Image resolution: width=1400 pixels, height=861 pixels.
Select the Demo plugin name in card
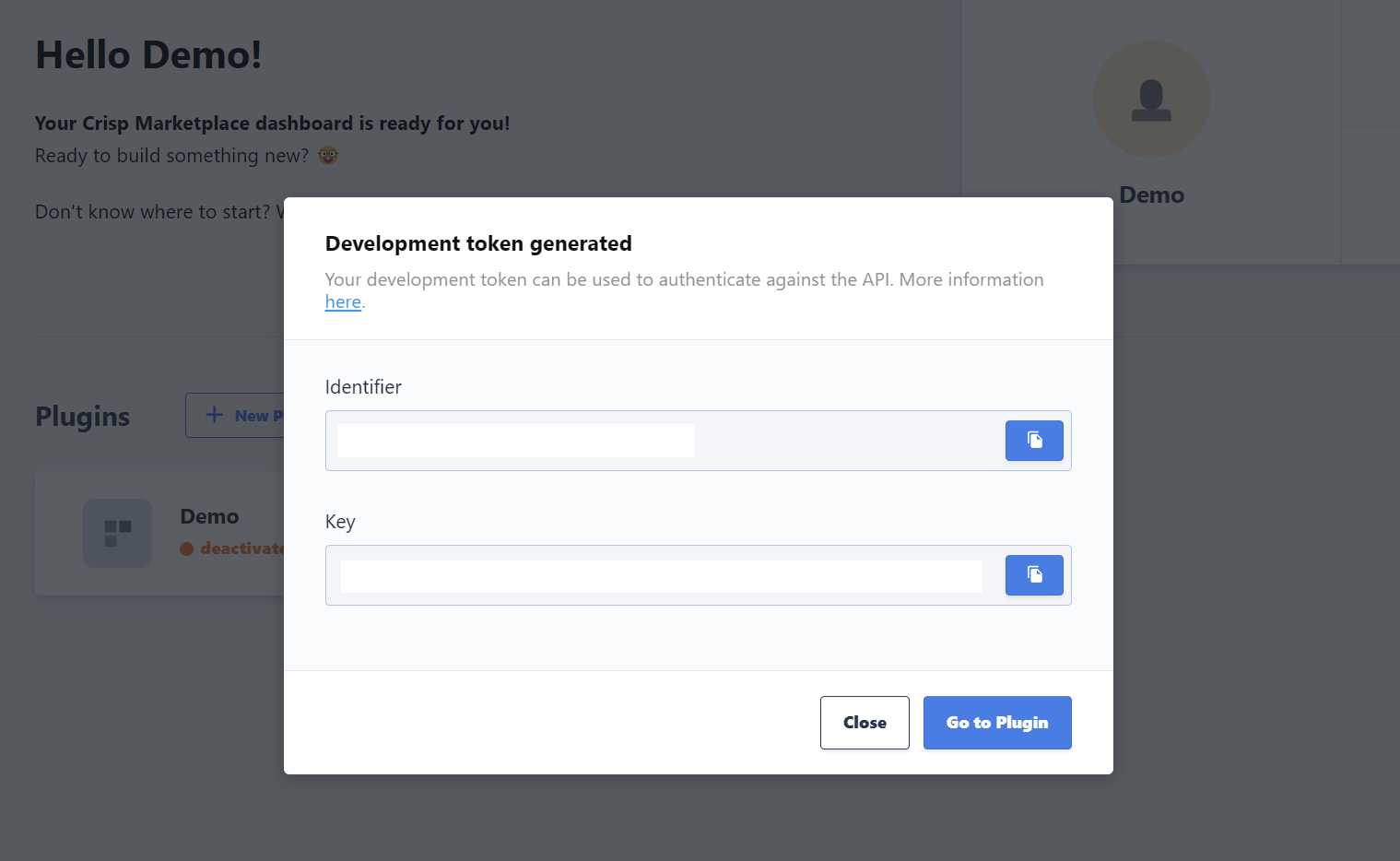tap(209, 517)
